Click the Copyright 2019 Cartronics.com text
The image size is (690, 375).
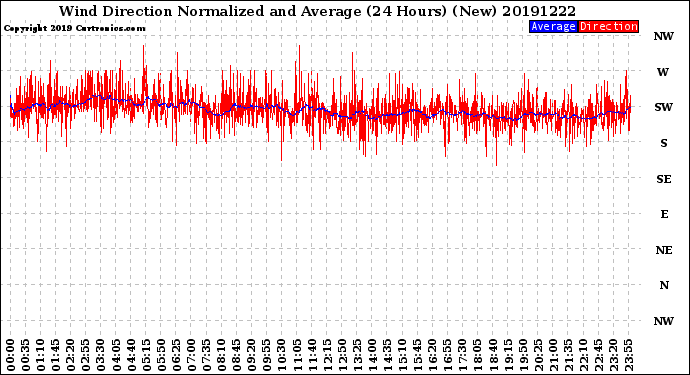[74, 28]
